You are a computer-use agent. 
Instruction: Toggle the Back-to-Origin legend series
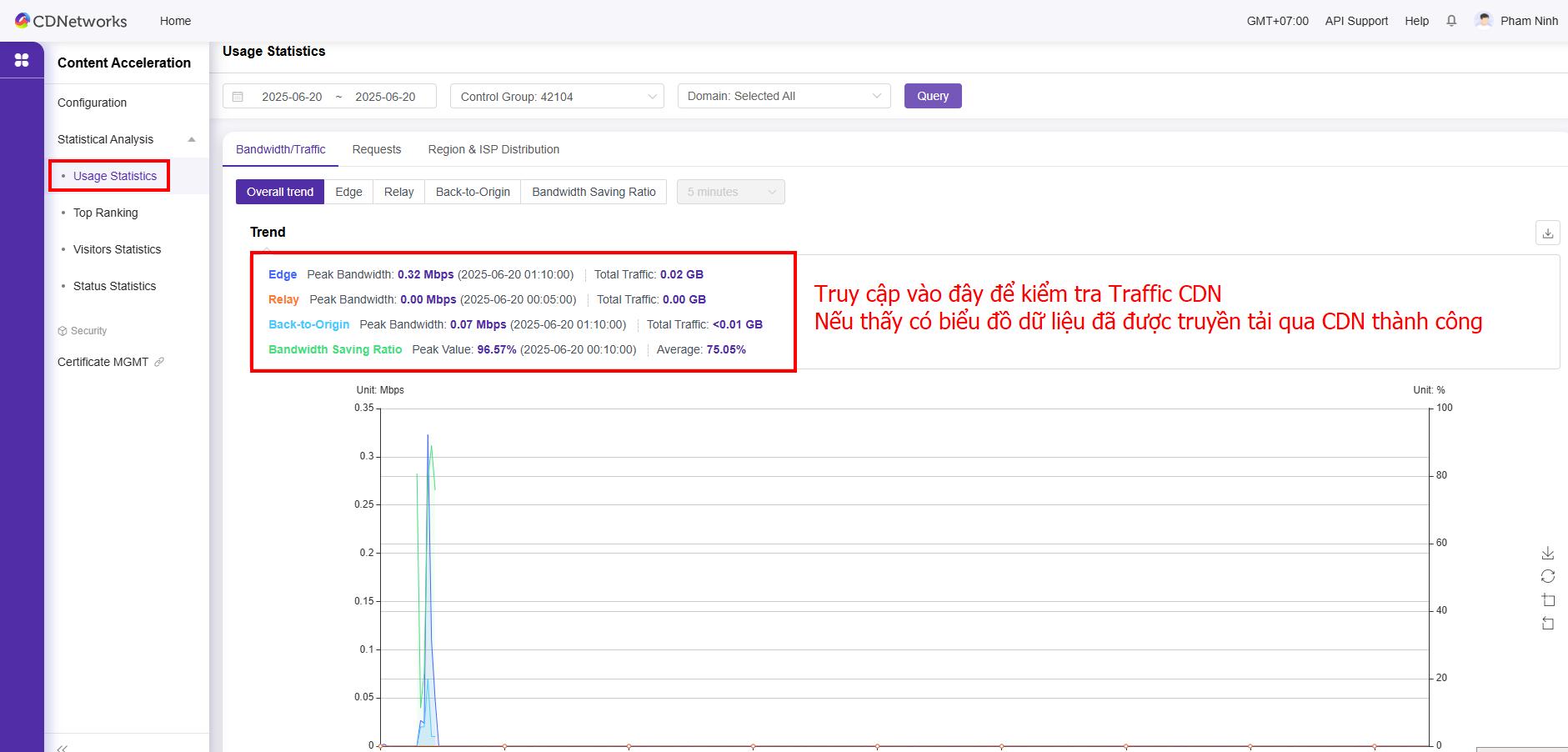[x=308, y=324]
